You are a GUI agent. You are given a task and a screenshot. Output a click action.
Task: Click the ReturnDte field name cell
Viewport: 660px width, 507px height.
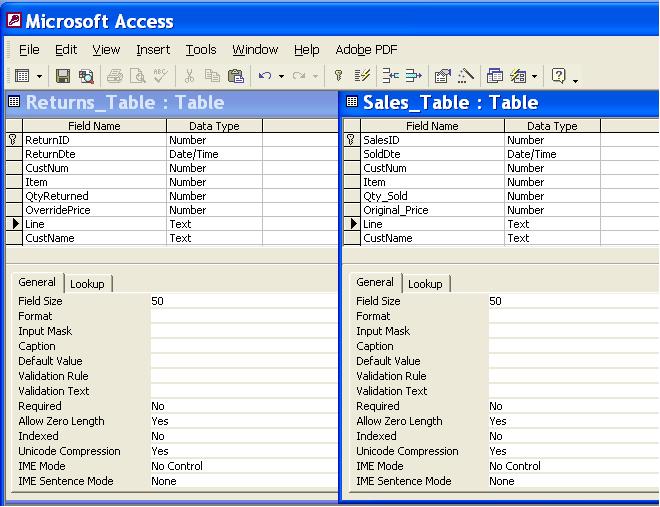pos(95,154)
